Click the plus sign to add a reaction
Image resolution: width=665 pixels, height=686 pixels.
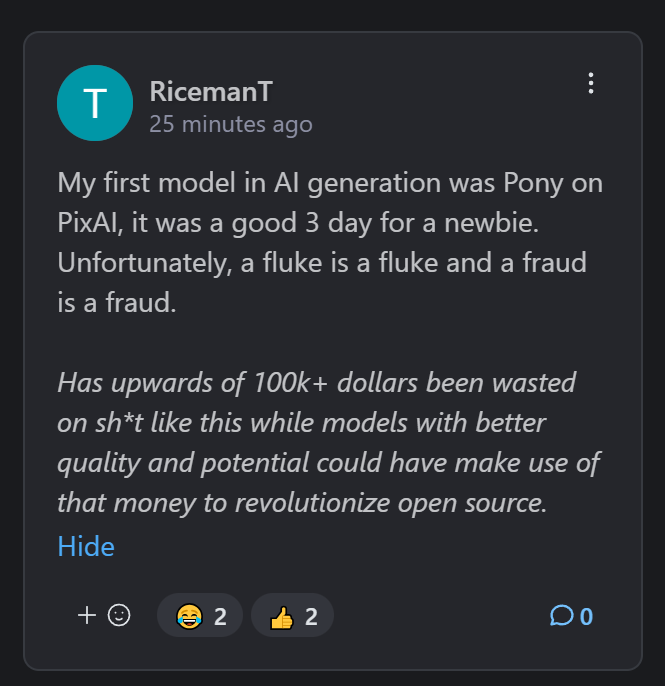tap(87, 615)
